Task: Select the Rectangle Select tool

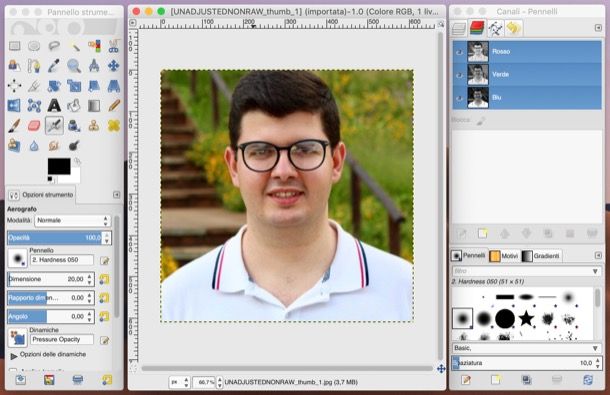Action: coord(14,46)
